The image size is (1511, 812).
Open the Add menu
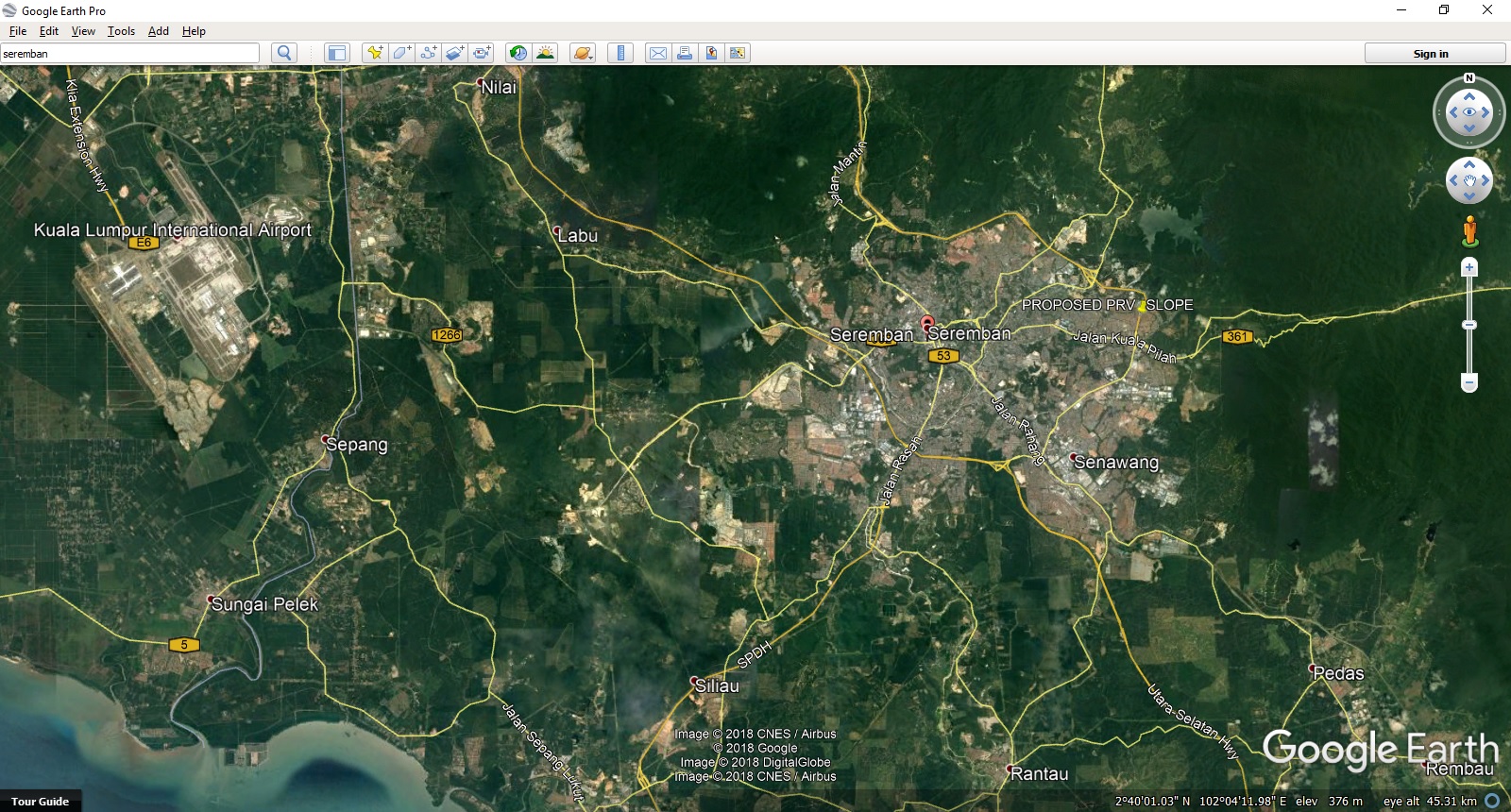point(159,31)
